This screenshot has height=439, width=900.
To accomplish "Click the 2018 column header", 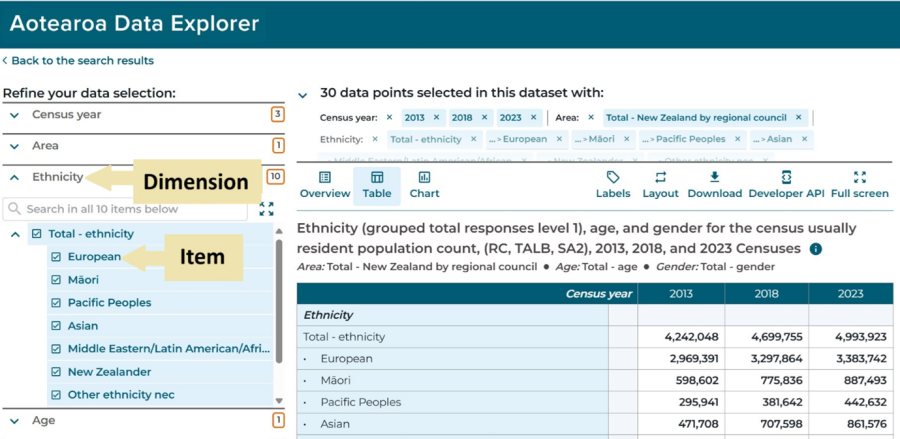I will [x=767, y=294].
